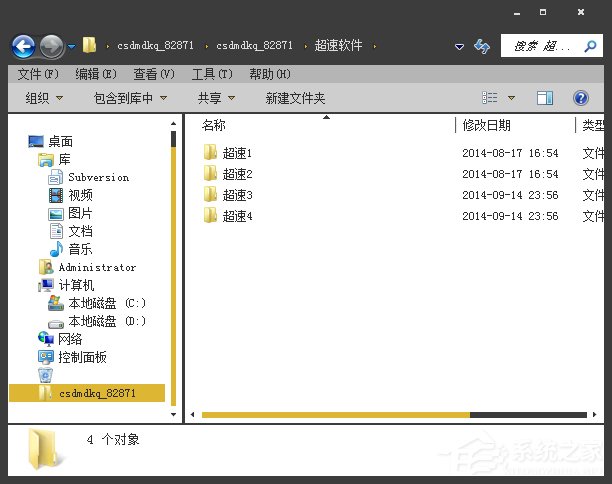The height and width of the screenshot is (484, 612).
Task: Click date 2014-08-17 16:54 of 超速1
Action: 510,153
